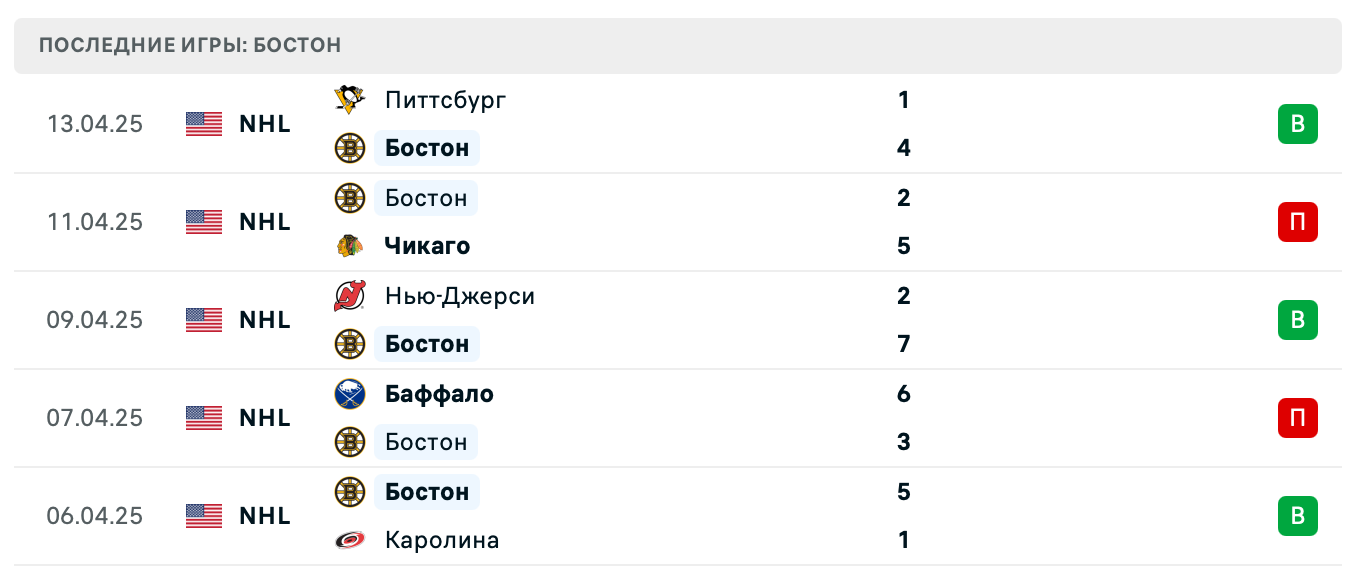
Task: Click the green В badge for the Питтсбург game
Action: 1298,124
